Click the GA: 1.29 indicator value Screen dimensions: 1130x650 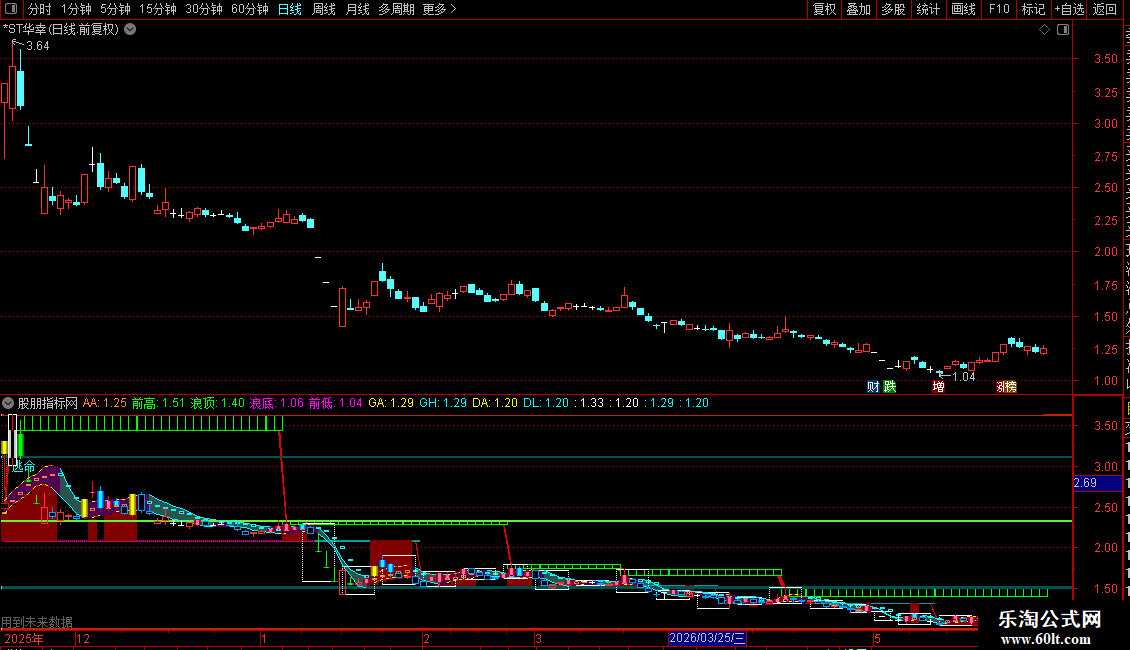(x=391, y=403)
